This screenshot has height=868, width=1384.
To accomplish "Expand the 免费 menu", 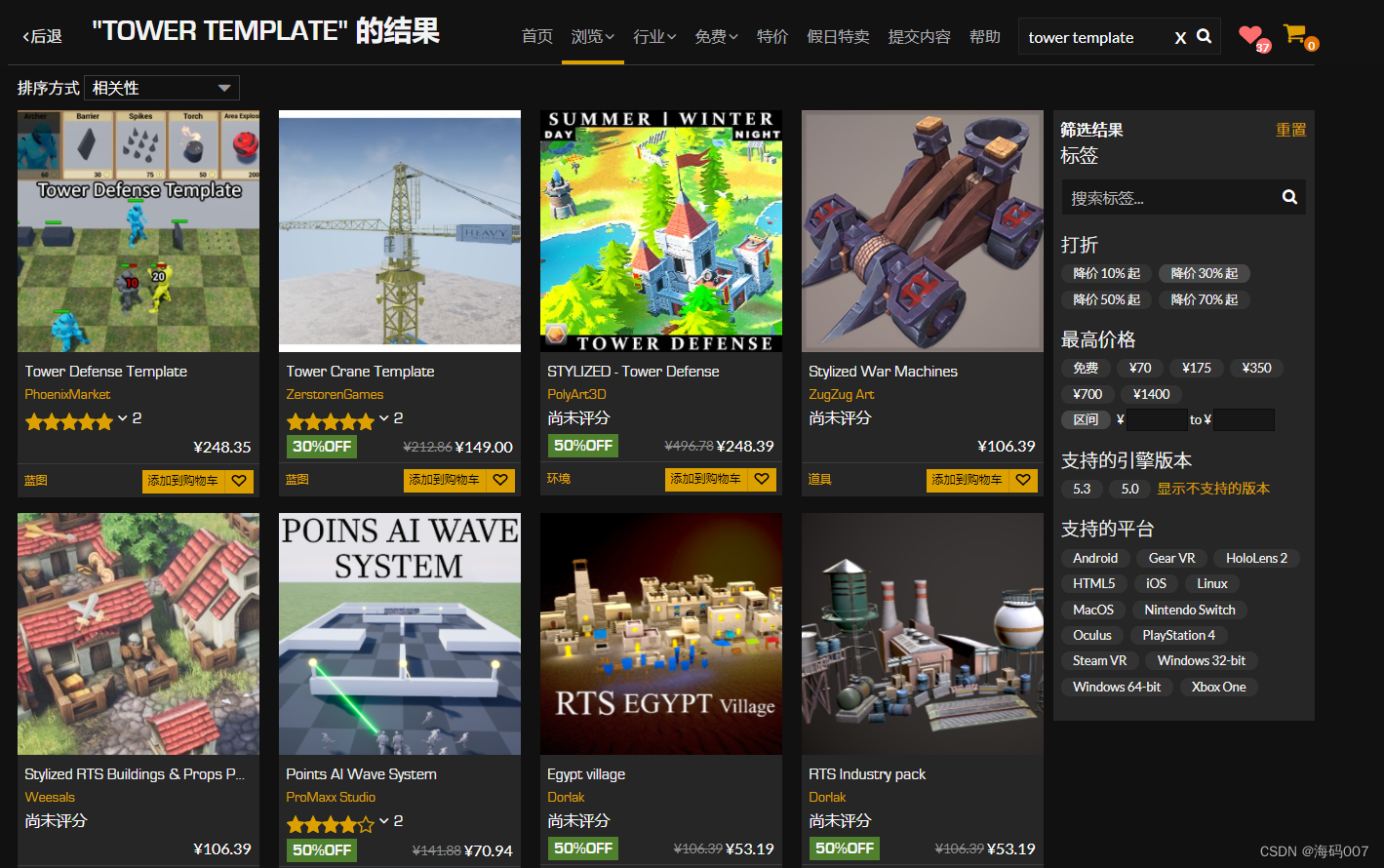I will click(716, 36).
